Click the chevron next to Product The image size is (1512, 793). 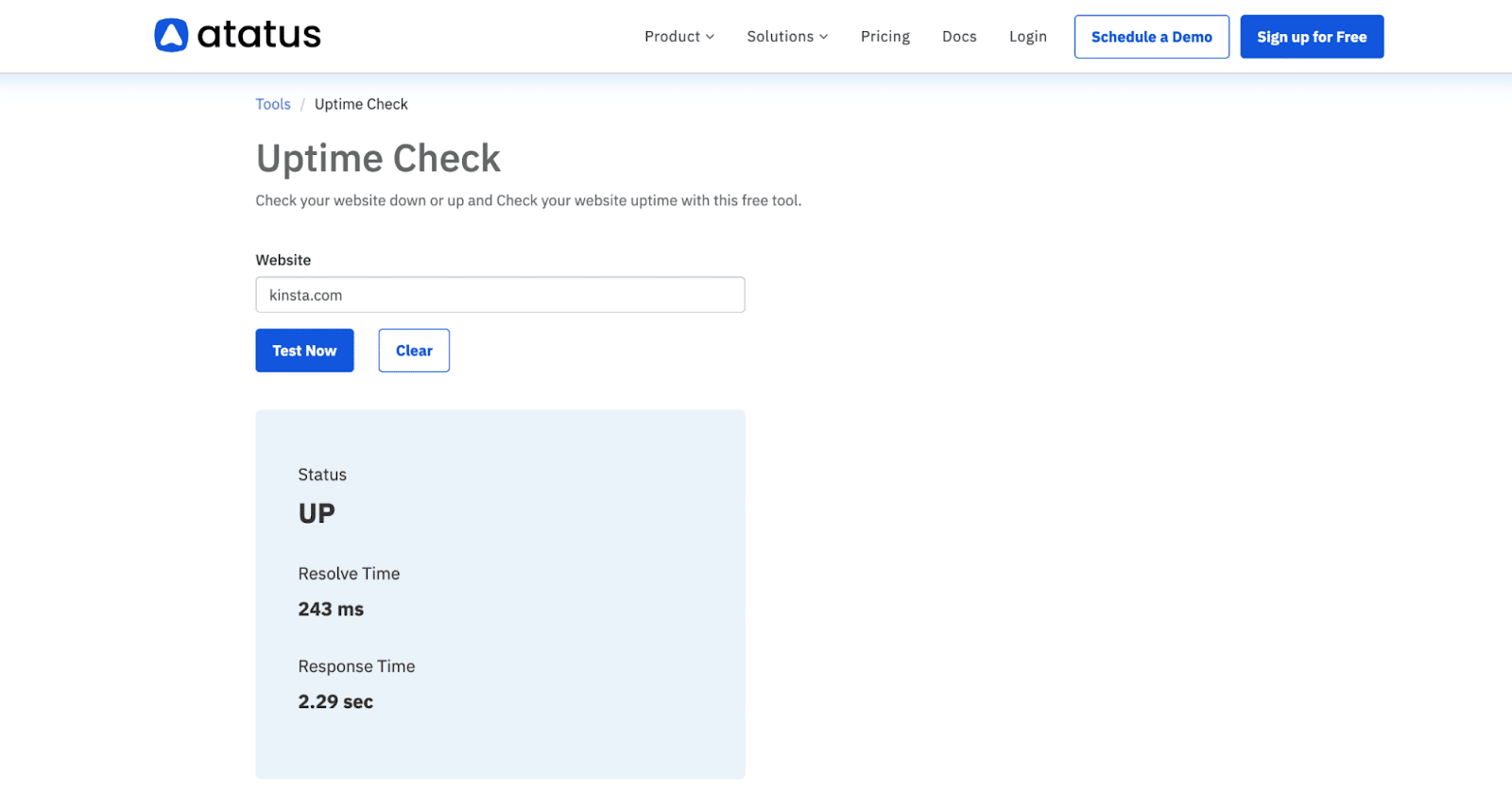click(x=711, y=37)
